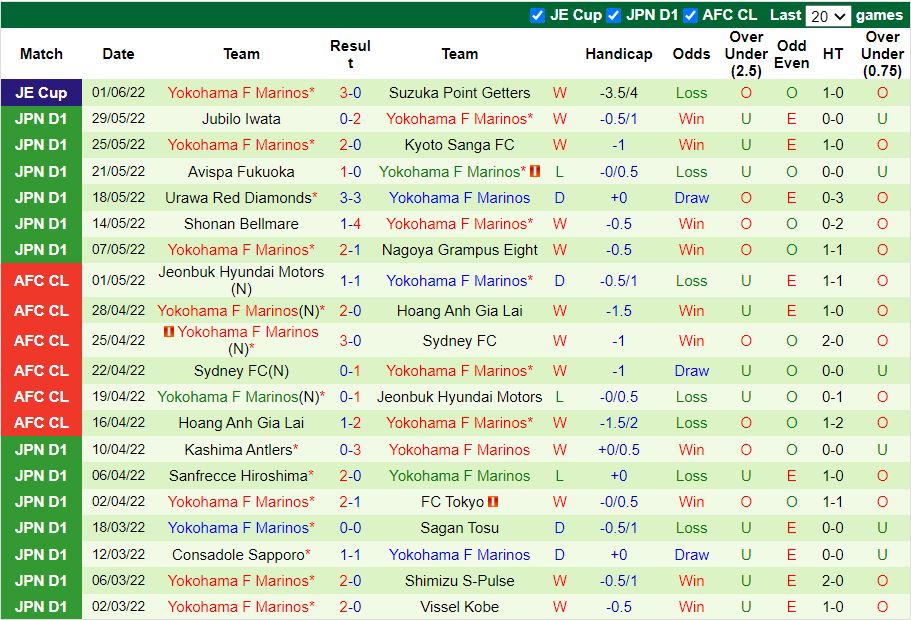Open the JE Cup league cell

point(41,92)
